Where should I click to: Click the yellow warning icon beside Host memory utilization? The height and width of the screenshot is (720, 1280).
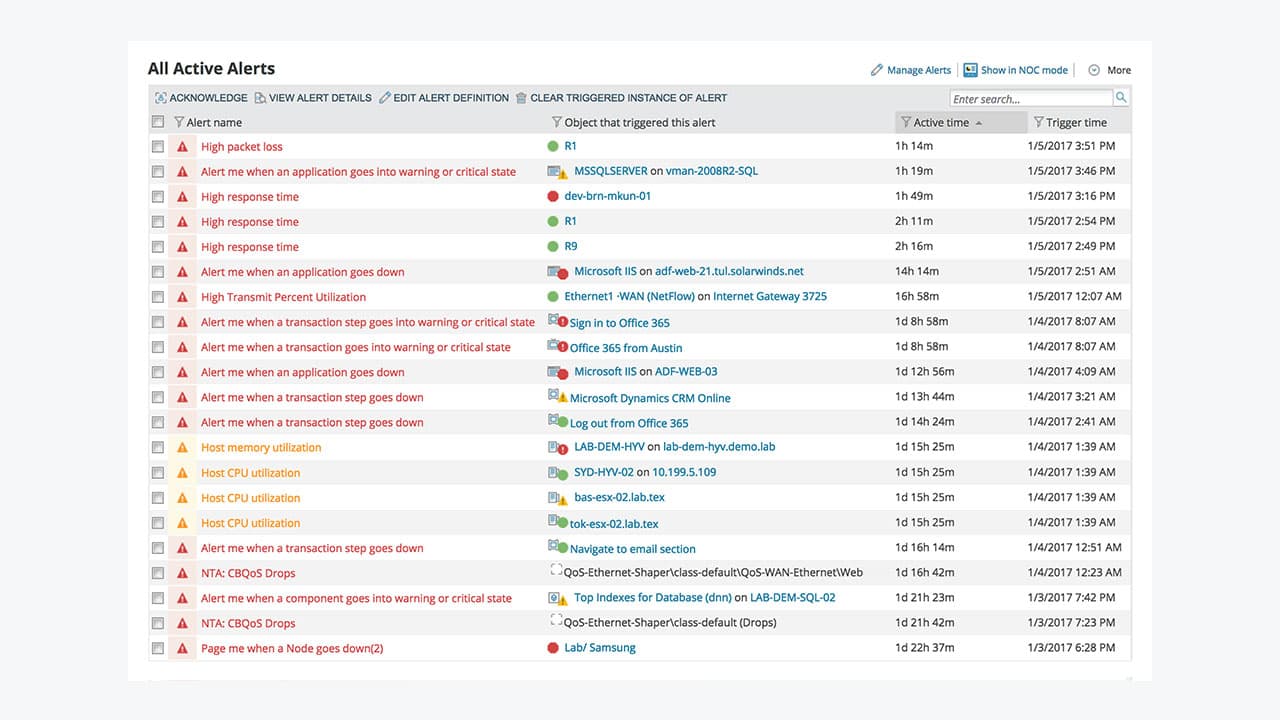tap(181, 447)
